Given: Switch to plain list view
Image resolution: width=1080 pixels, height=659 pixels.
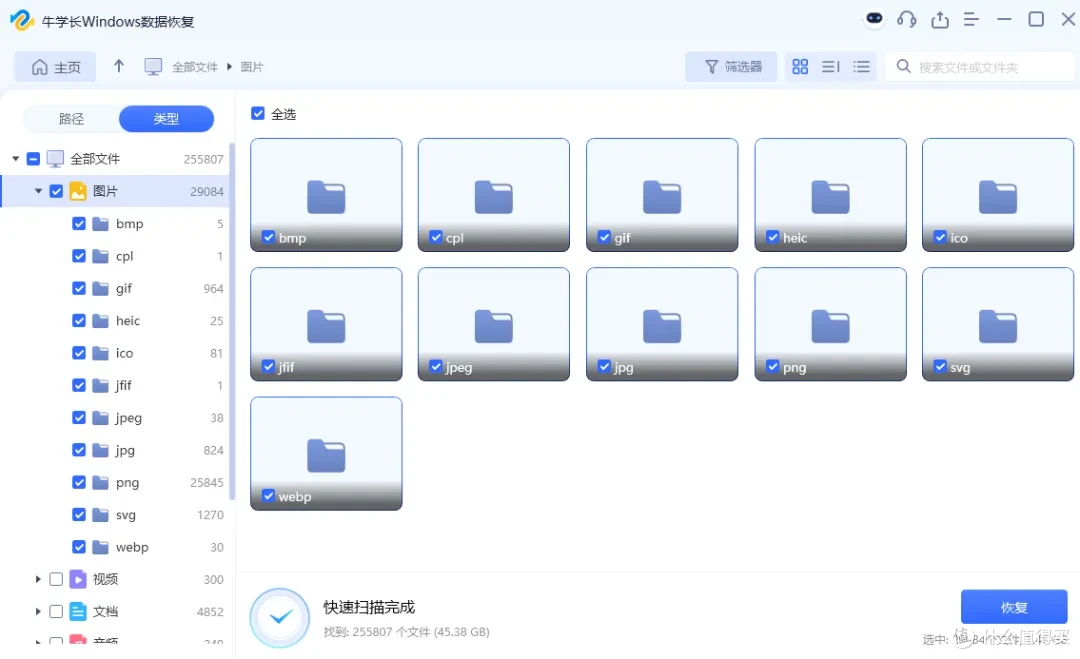Looking at the screenshot, I should pyautogui.click(x=861, y=67).
